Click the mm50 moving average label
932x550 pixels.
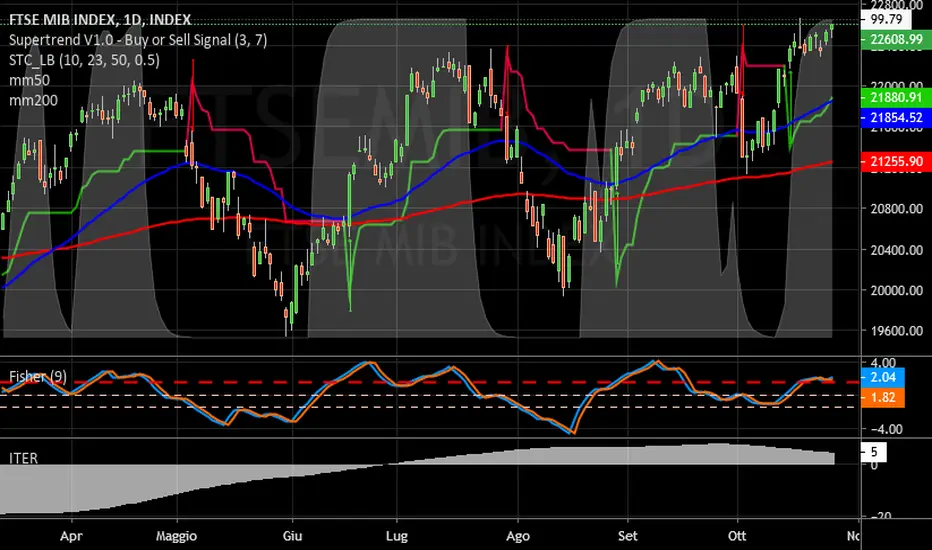[x=29, y=80]
